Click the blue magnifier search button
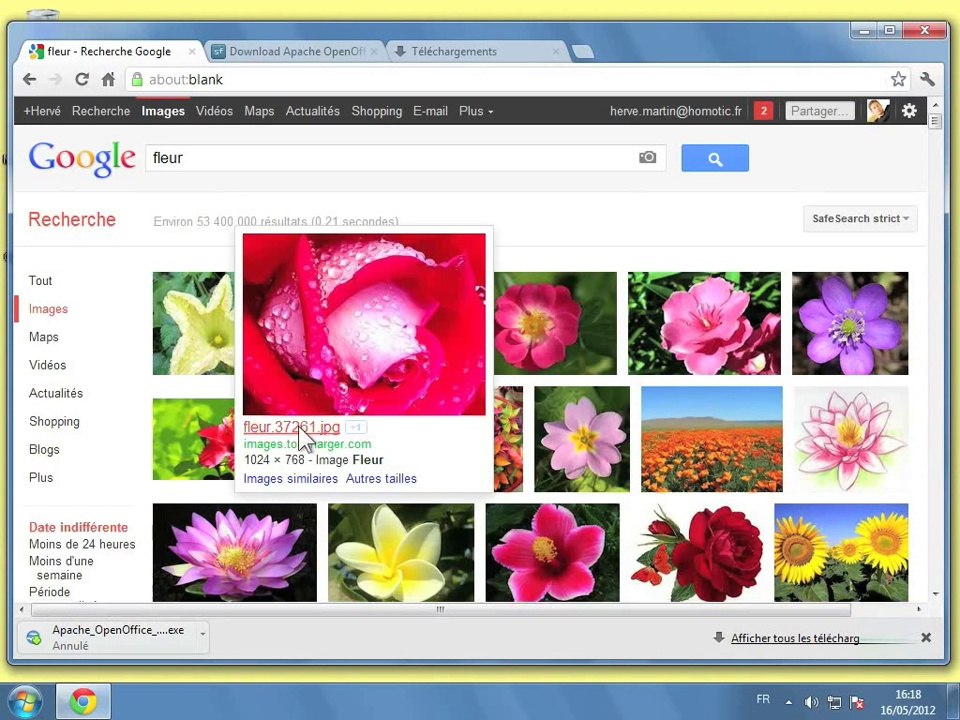 point(714,158)
